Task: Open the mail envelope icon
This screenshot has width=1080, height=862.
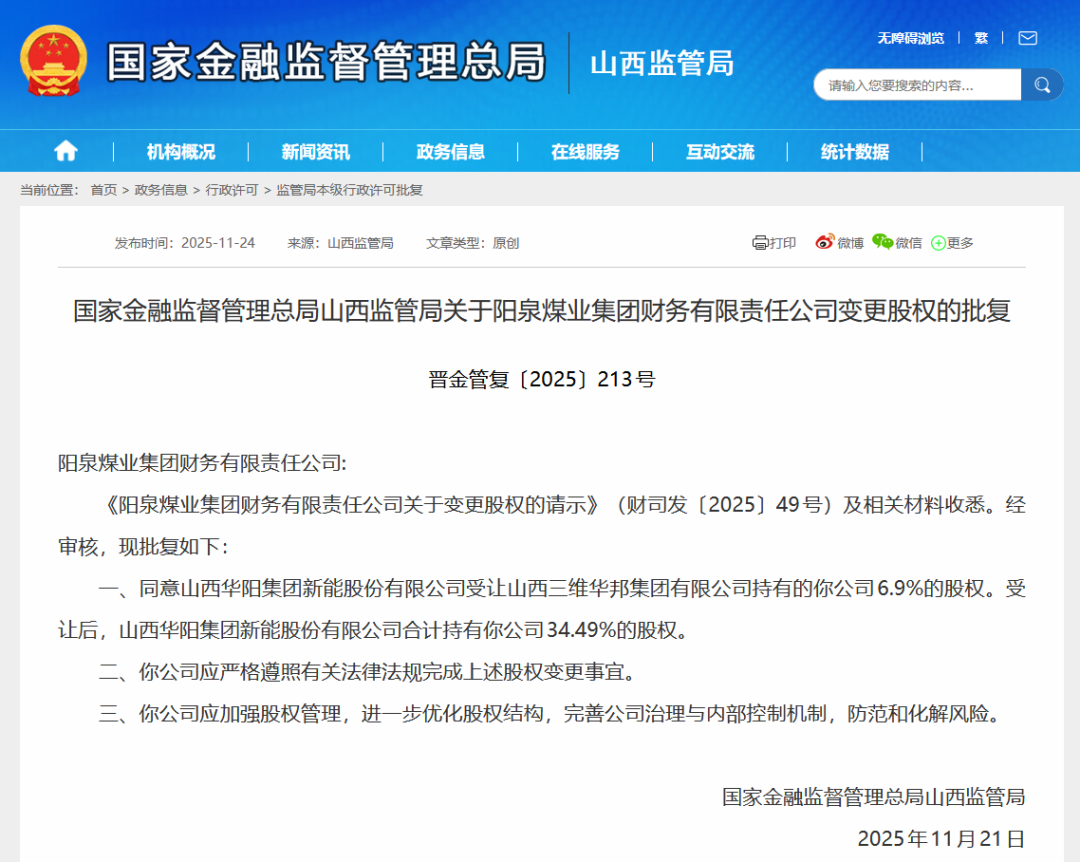Action: coord(1028,38)
